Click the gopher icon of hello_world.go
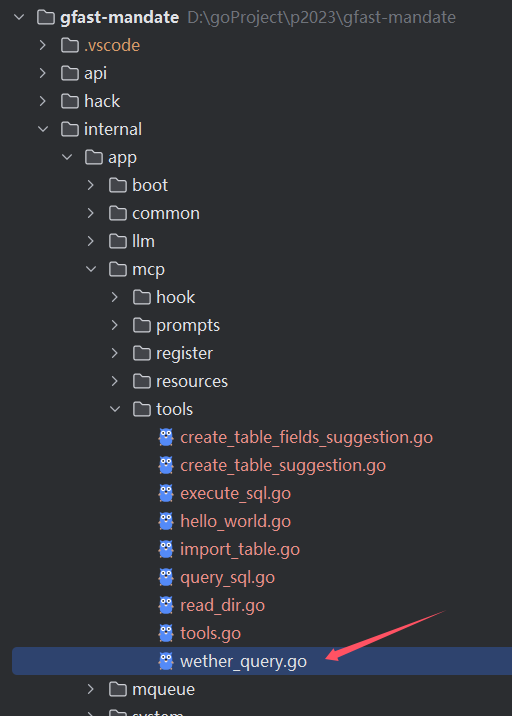The height and width of the screenshot is (716, 512). tap(166, 521)
